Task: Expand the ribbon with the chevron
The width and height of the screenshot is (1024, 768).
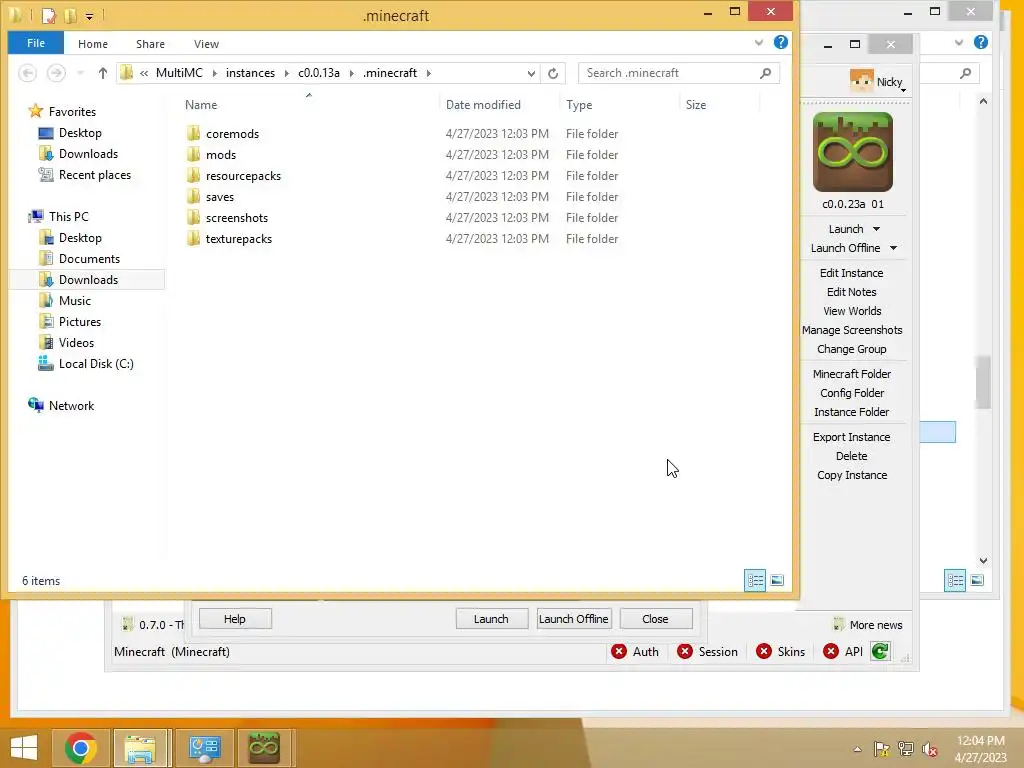Action: [758, 42]
